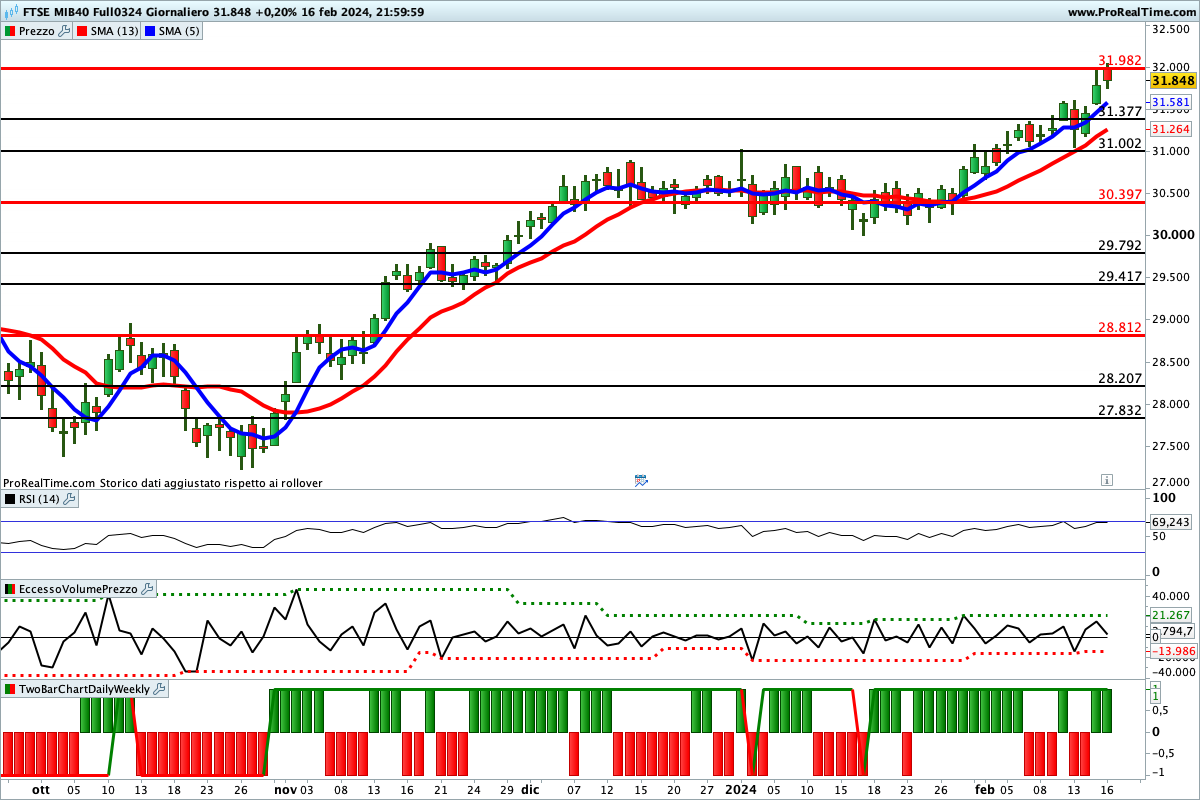This screenshot has width=1200, height=800.
Task: Click the green upper band value 21.267
Action: click(x=1171, y=615)
